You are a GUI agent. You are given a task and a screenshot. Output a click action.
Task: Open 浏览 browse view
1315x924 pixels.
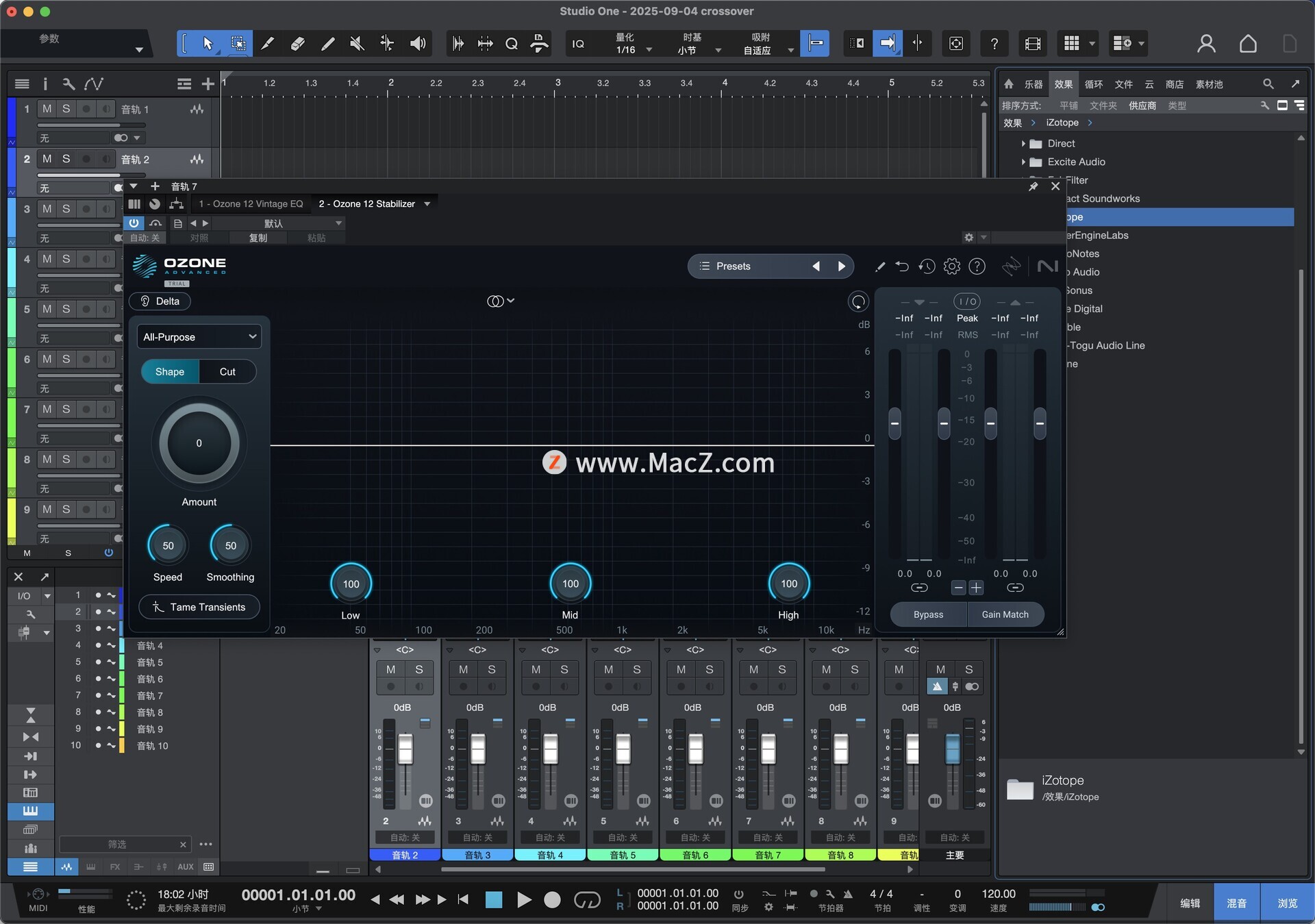(1287, 903)
